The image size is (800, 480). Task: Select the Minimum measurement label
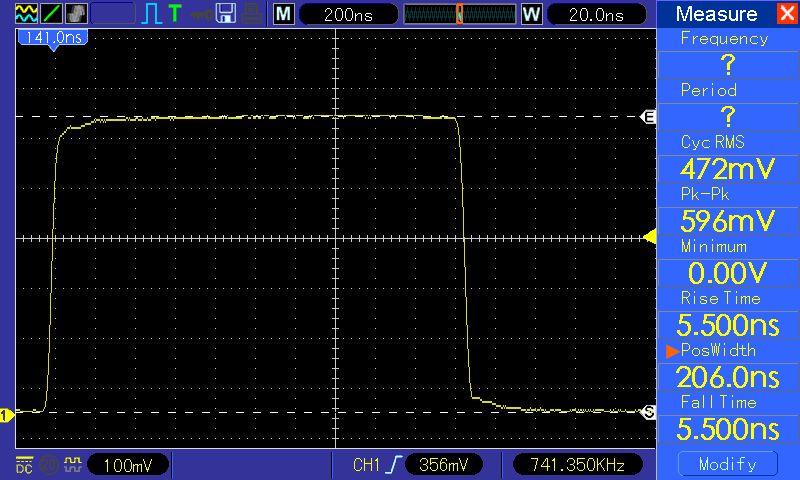click(714, 246)
